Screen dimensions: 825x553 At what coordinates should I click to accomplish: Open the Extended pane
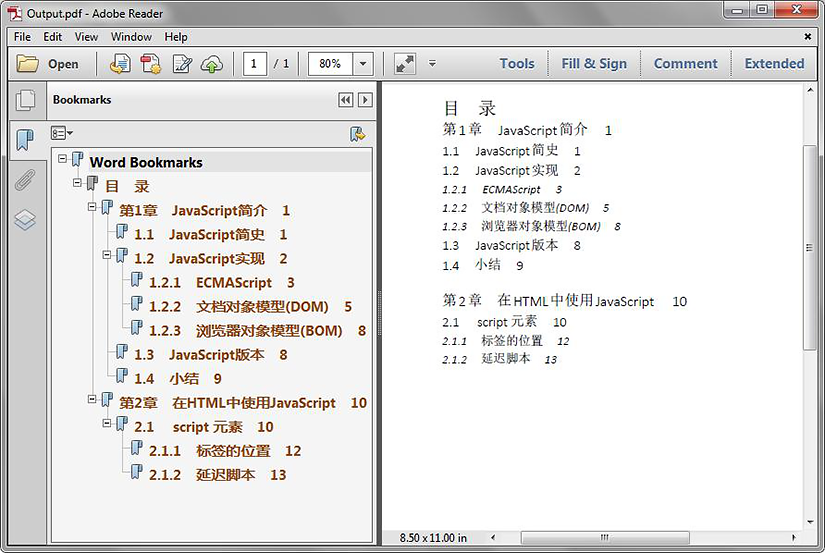(x=774, y=64)
